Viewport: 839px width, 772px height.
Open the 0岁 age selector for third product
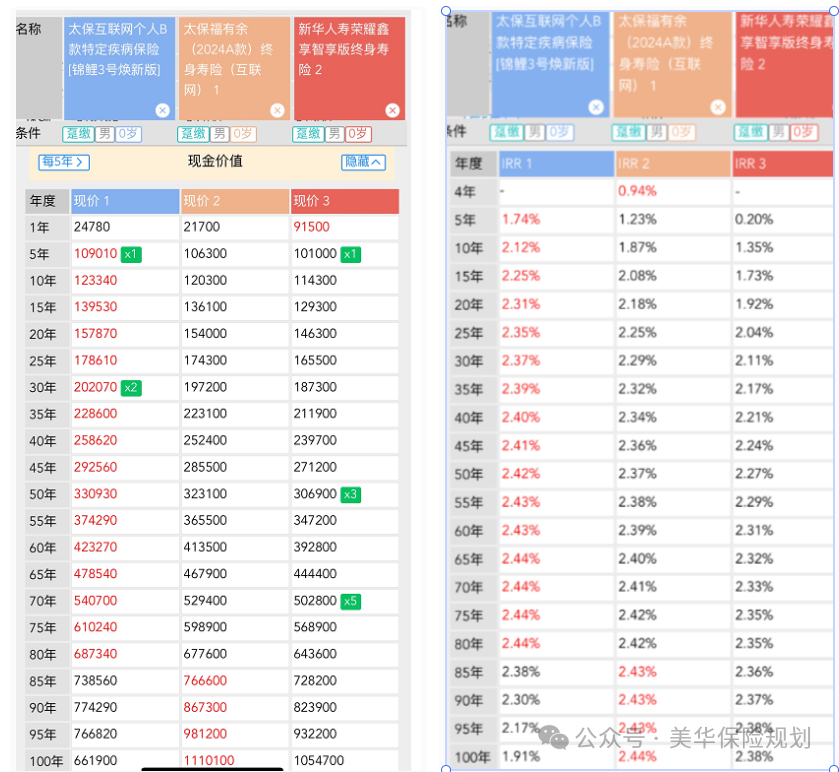click(359, 132)
